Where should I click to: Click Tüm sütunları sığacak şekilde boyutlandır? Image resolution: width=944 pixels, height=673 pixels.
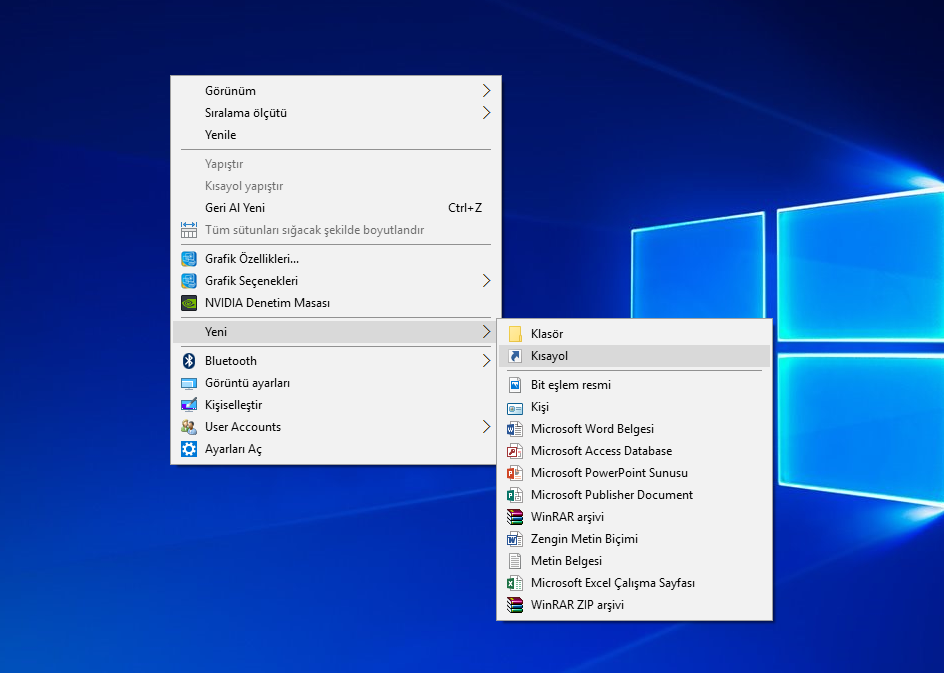click(336, 230)
